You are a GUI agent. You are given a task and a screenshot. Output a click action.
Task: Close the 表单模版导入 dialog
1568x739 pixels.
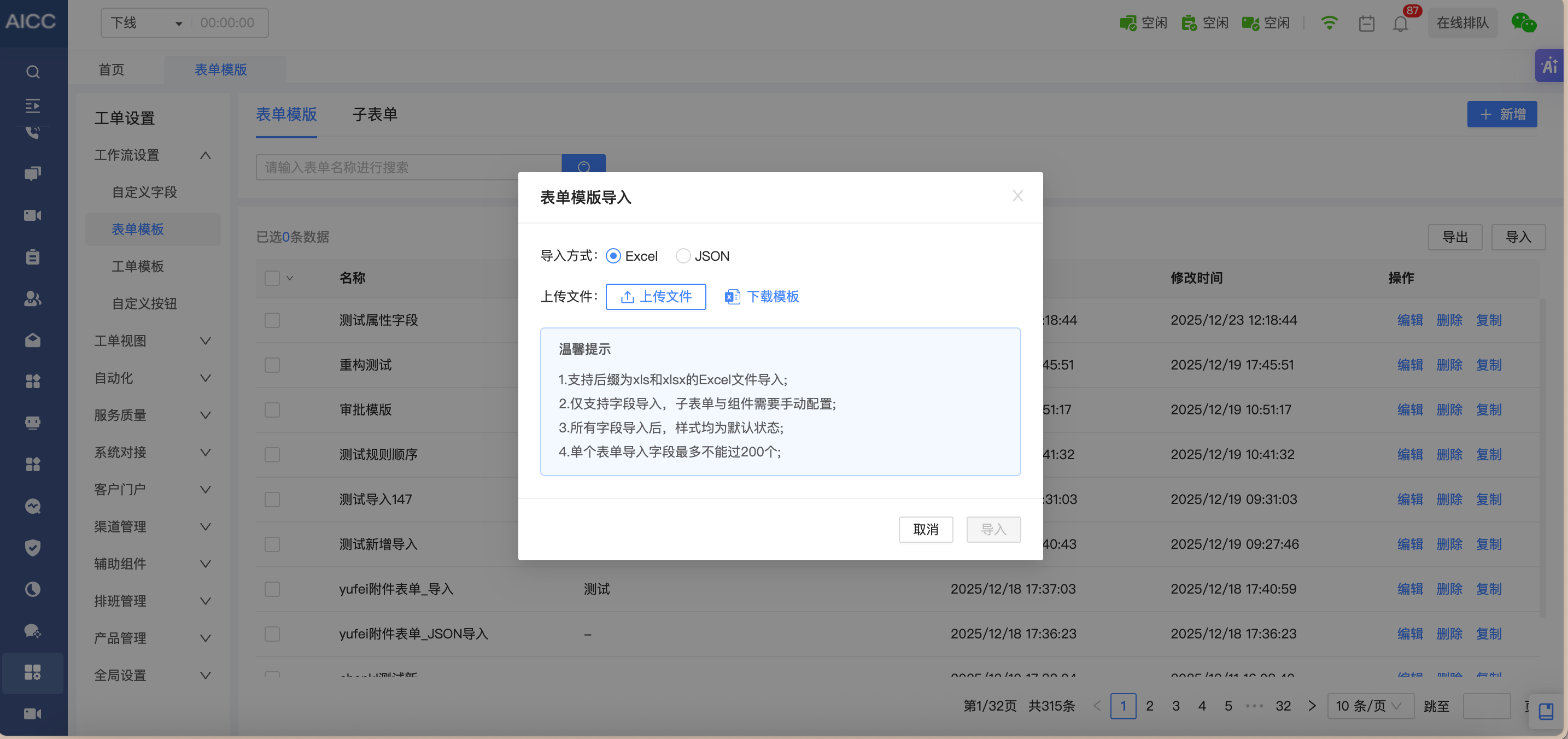(x=1017, y=196)
